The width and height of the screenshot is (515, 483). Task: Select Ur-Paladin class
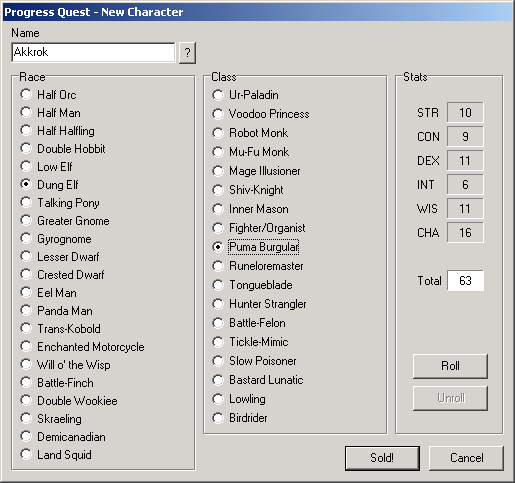[x=245, y=95]
